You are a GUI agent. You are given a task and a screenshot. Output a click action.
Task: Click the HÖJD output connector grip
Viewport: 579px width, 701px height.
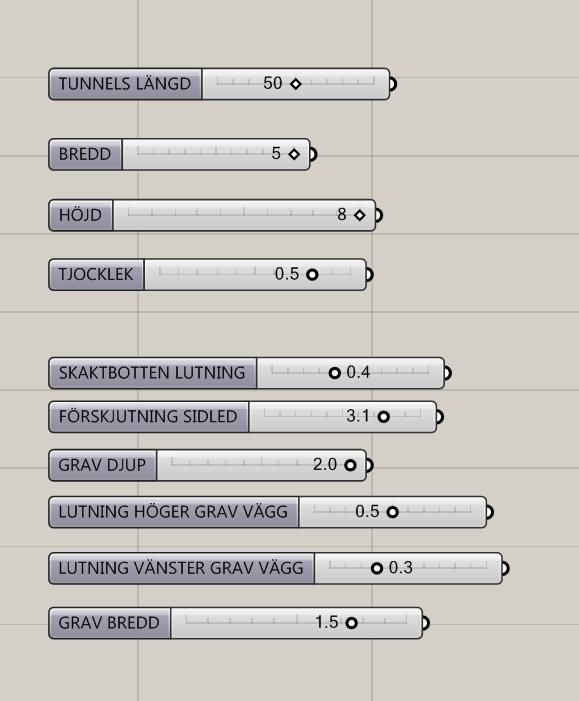378,215
